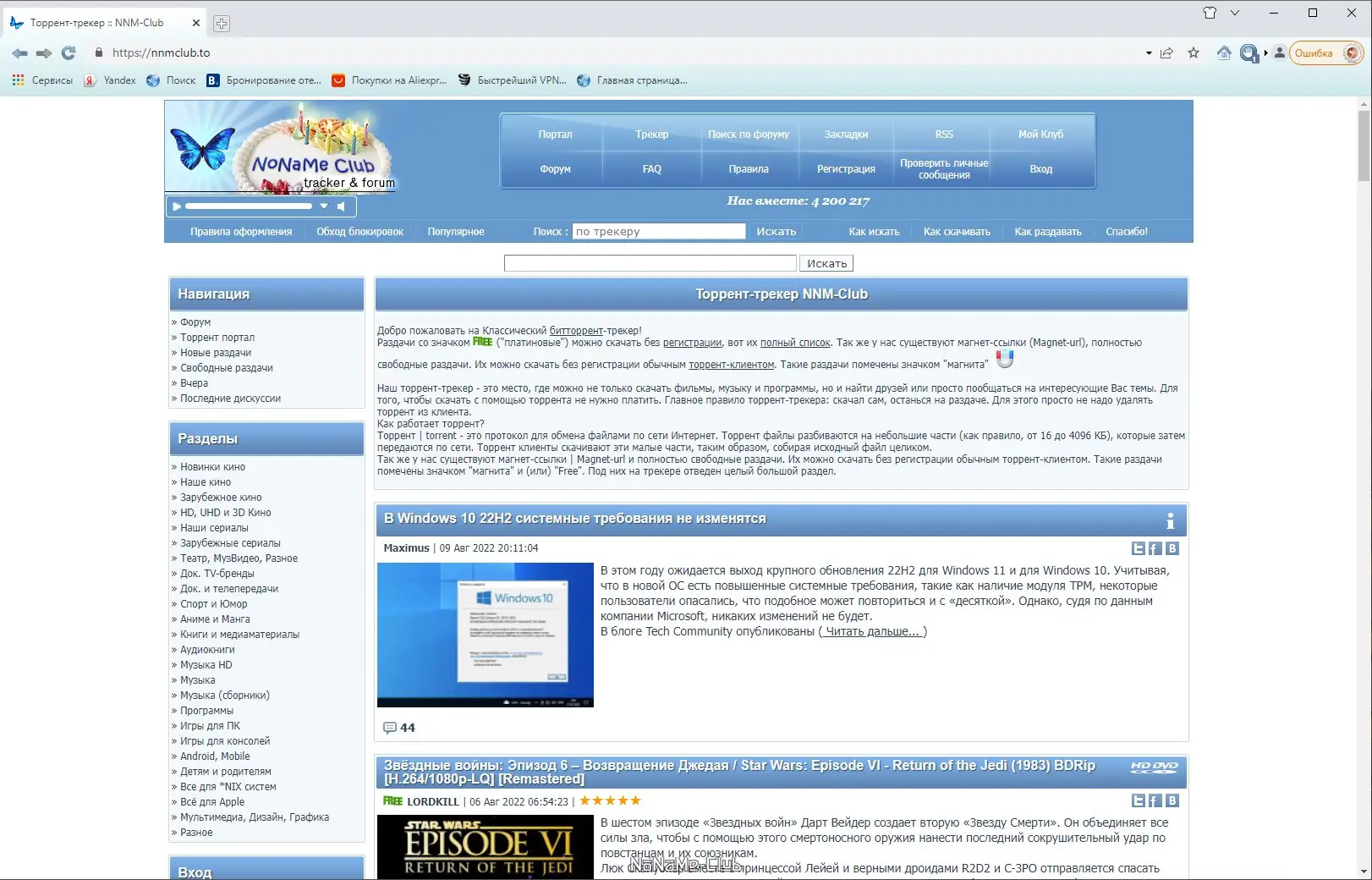Open the Поиск bookmark
This screenshot has height=880, width=1372.
tap(171, 80)
